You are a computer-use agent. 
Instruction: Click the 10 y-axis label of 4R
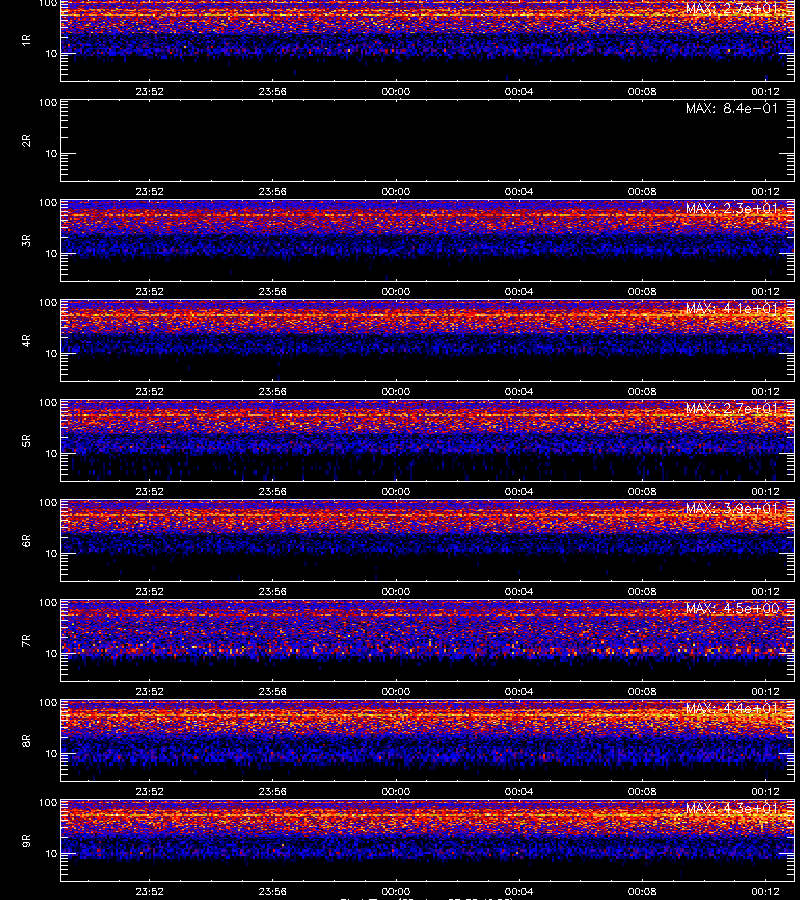51,354
